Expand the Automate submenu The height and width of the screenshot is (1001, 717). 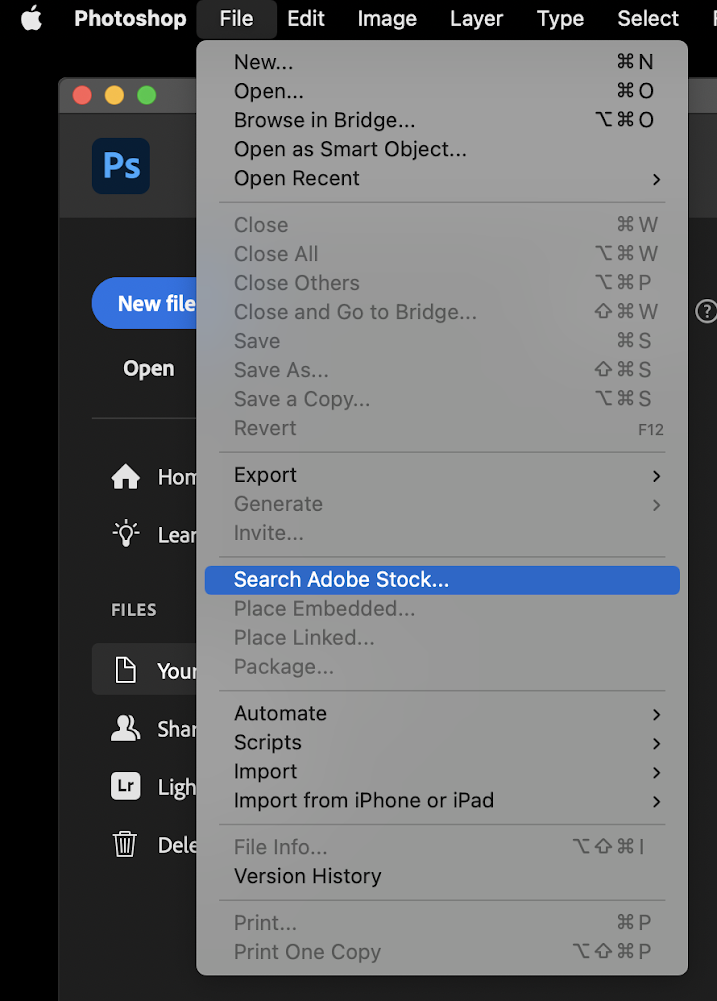(x=442, y=713)
